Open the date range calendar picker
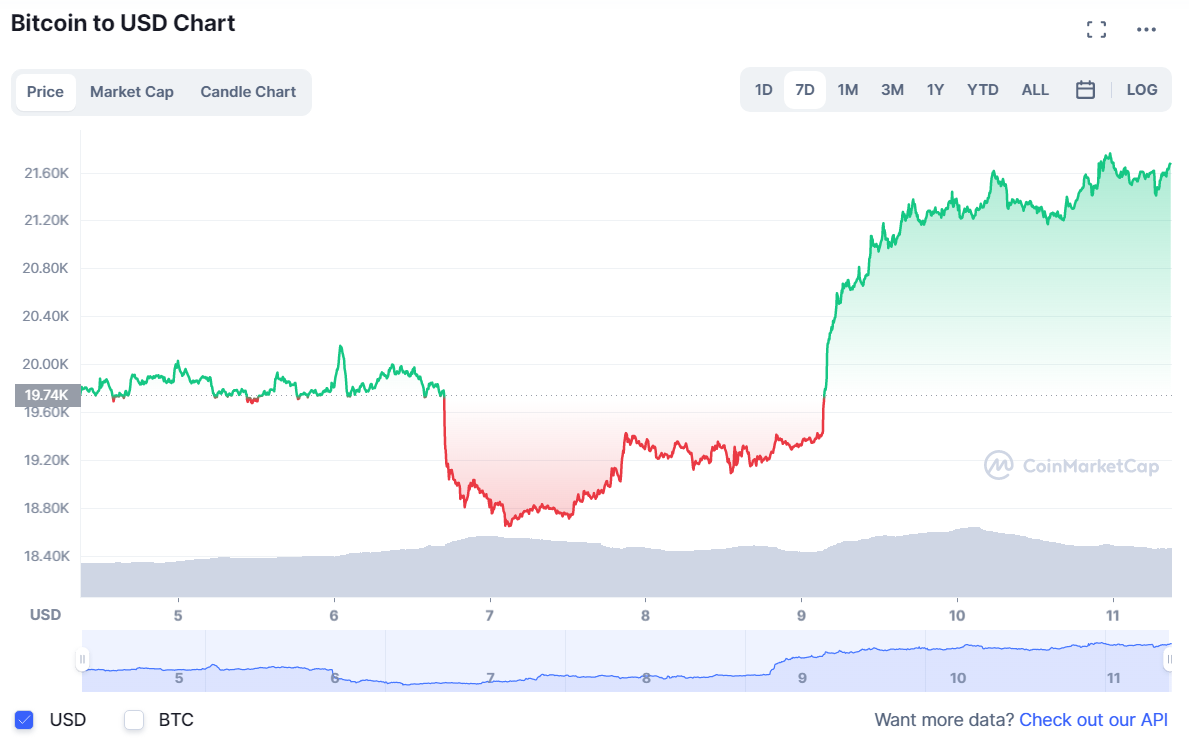Viewport: 1189px width, 752px height. click(x=1086, y=89)
